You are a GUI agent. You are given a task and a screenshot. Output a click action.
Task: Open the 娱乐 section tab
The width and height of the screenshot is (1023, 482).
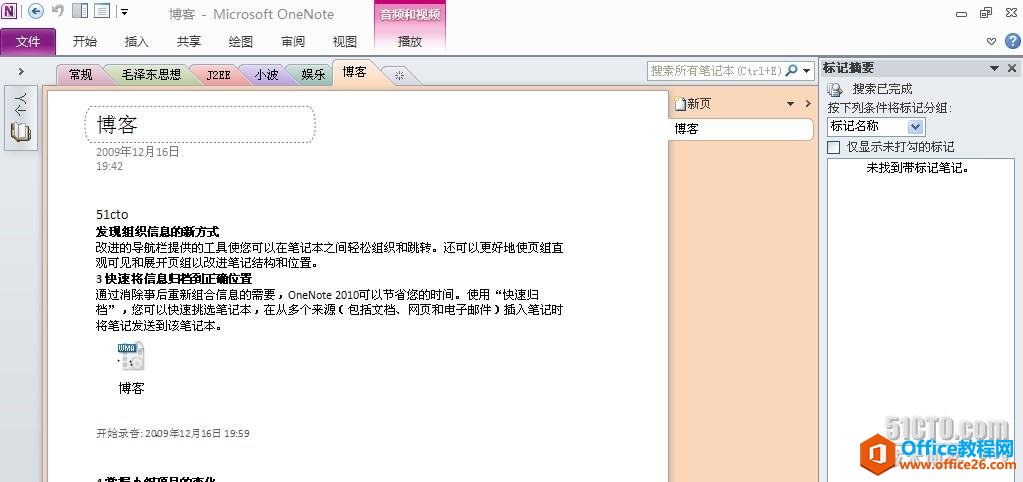click(313, 75)
